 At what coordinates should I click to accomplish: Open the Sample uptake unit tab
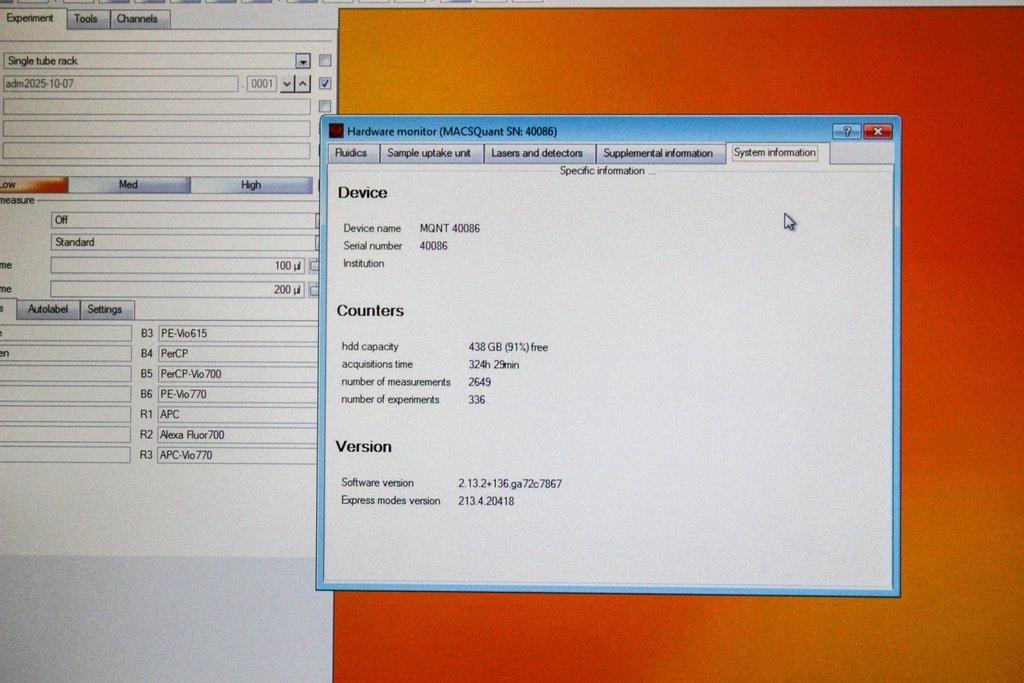pos(431,153)
